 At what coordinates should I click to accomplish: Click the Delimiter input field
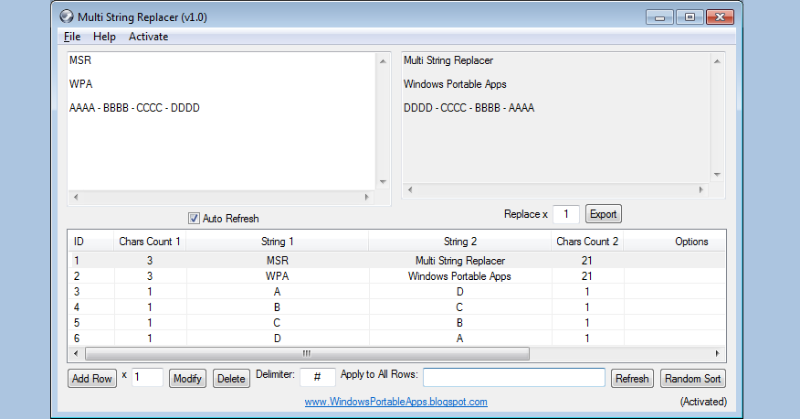tap(317, 378)
